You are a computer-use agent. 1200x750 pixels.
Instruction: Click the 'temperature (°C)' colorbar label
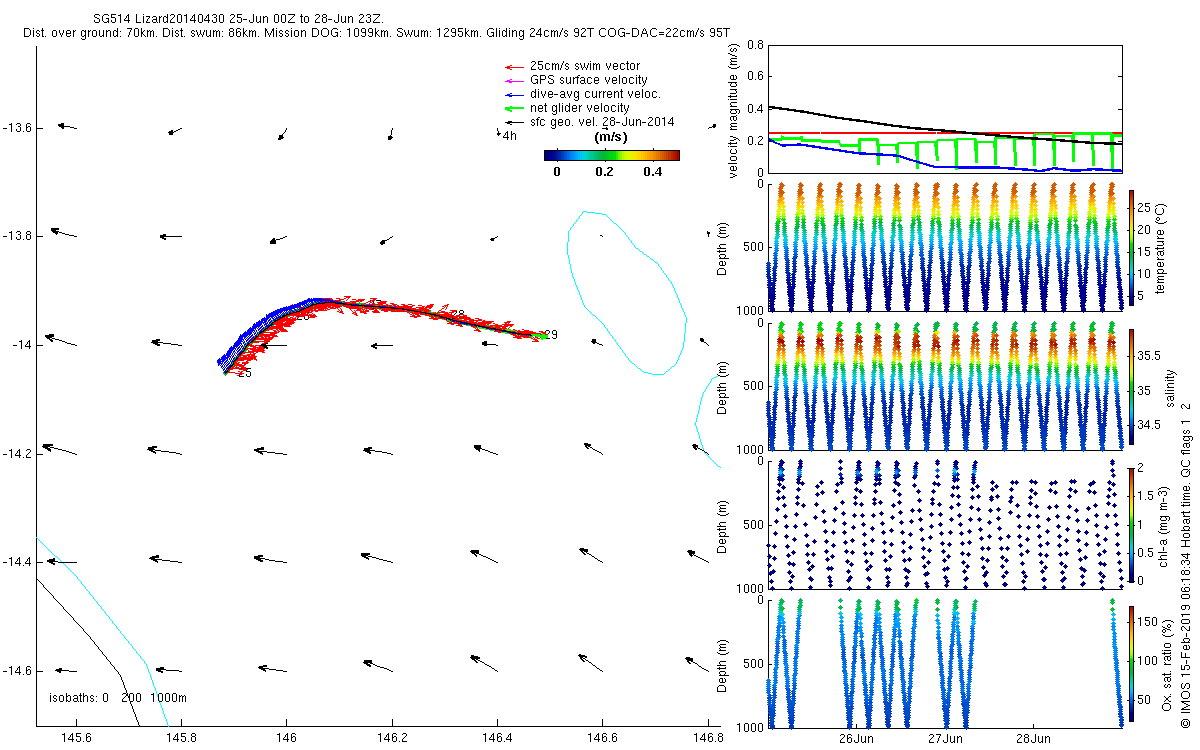pos(1163,249)
